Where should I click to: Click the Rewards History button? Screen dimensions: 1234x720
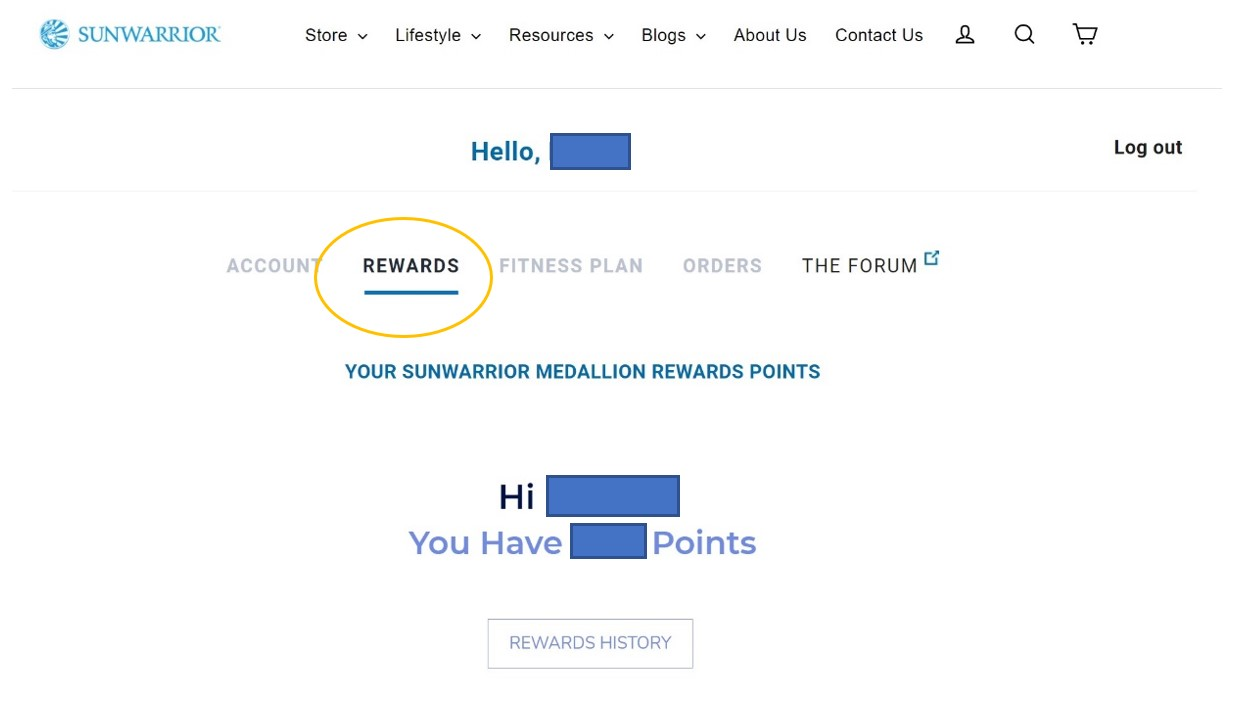[590, 643]
